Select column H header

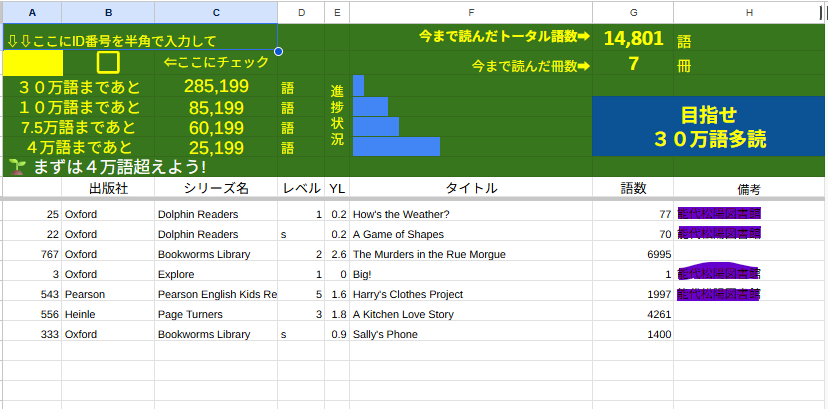750,12
